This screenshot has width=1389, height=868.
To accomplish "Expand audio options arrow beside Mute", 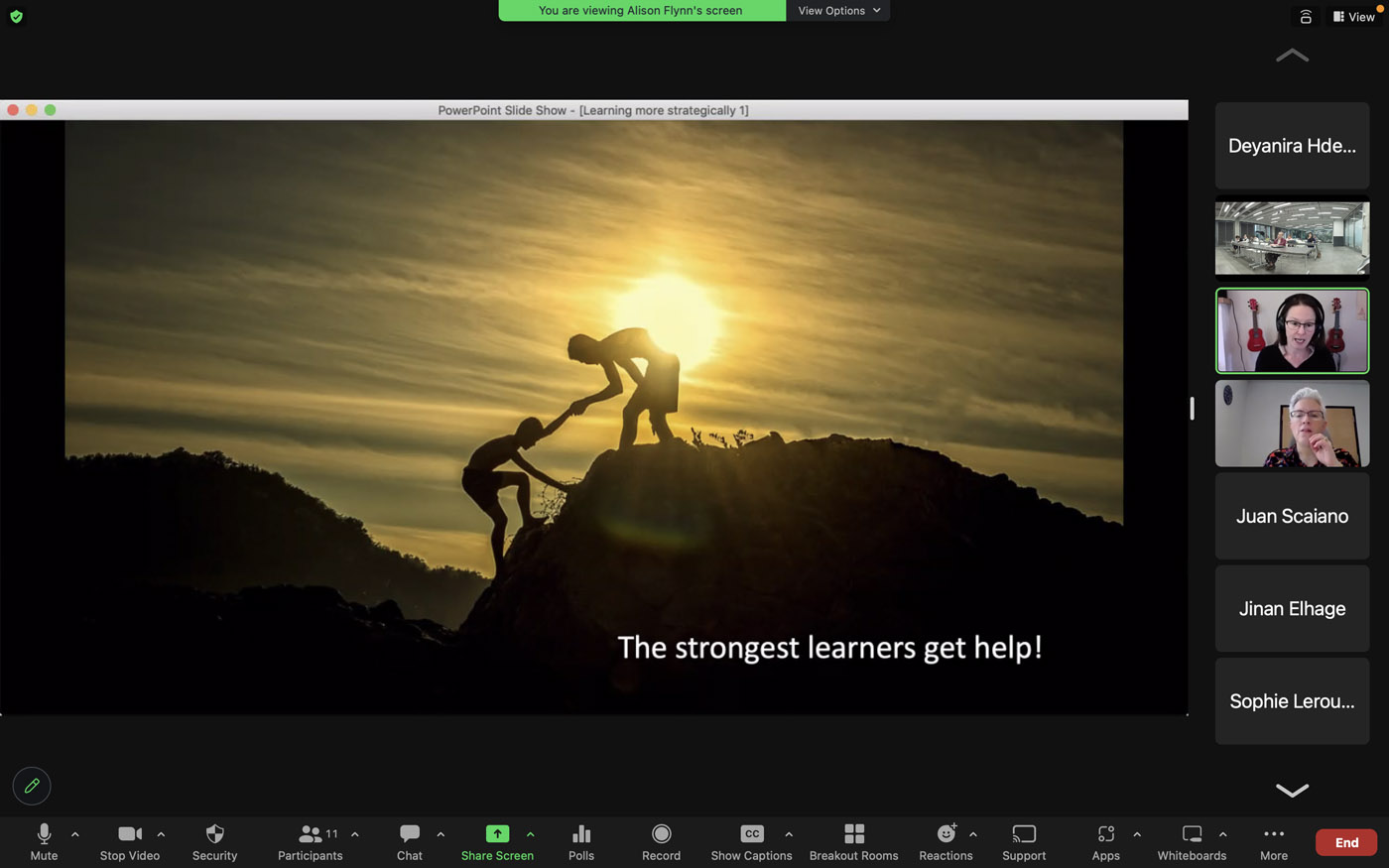I will click(75, 834).
